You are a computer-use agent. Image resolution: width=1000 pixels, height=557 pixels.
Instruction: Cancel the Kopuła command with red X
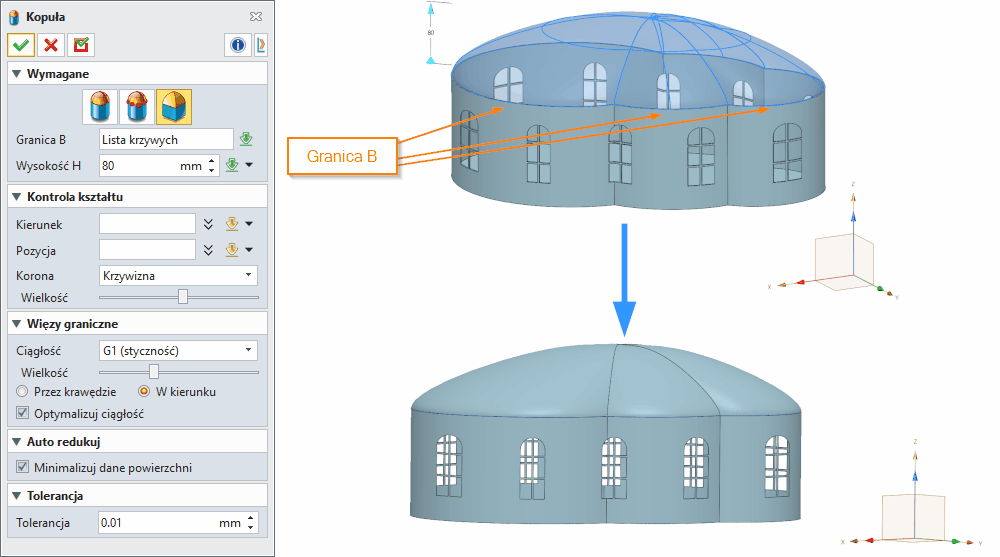[x=50, y=45]
